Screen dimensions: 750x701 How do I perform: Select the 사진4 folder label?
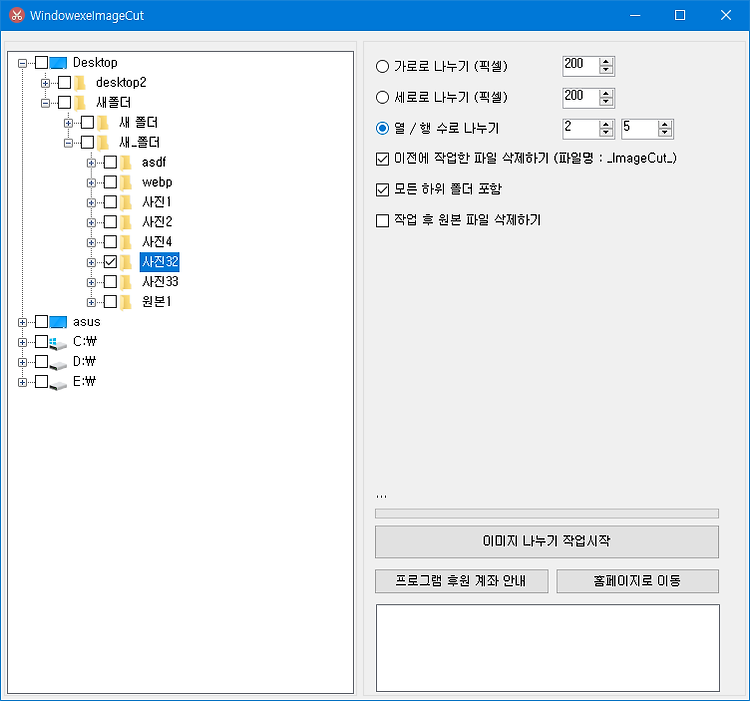[x=157, y=242]
